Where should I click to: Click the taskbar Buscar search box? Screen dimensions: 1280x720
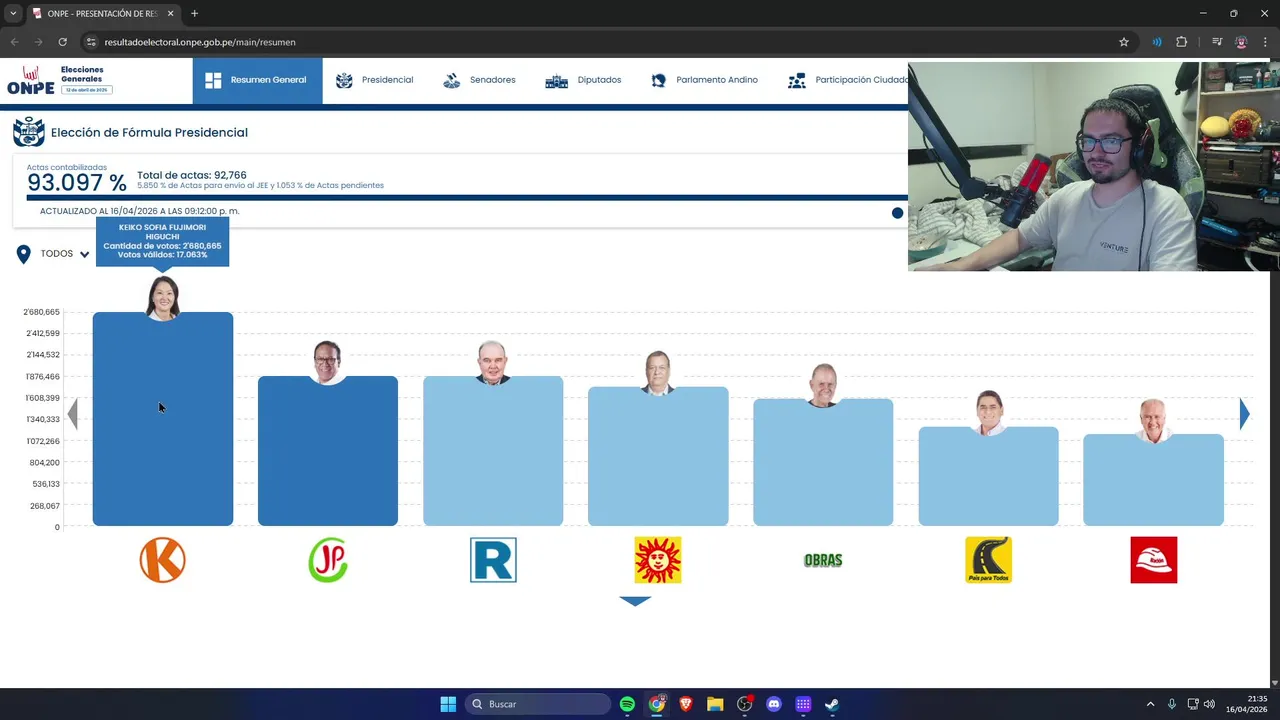538,704
